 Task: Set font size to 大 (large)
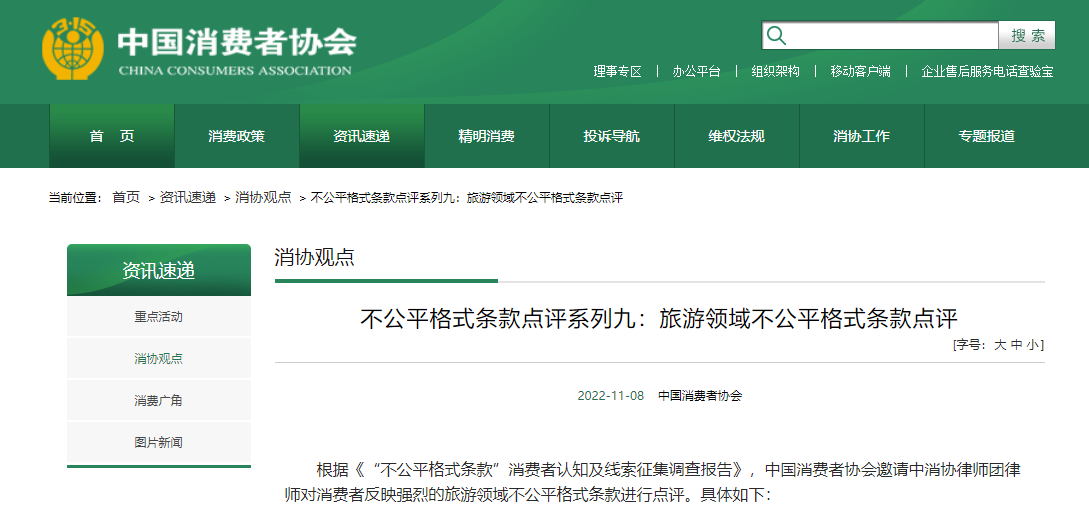pos(1000,344)
